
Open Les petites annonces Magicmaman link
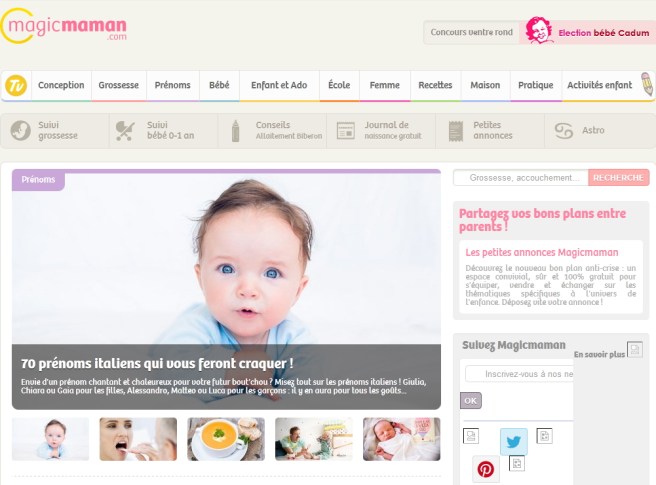(542, 252)
